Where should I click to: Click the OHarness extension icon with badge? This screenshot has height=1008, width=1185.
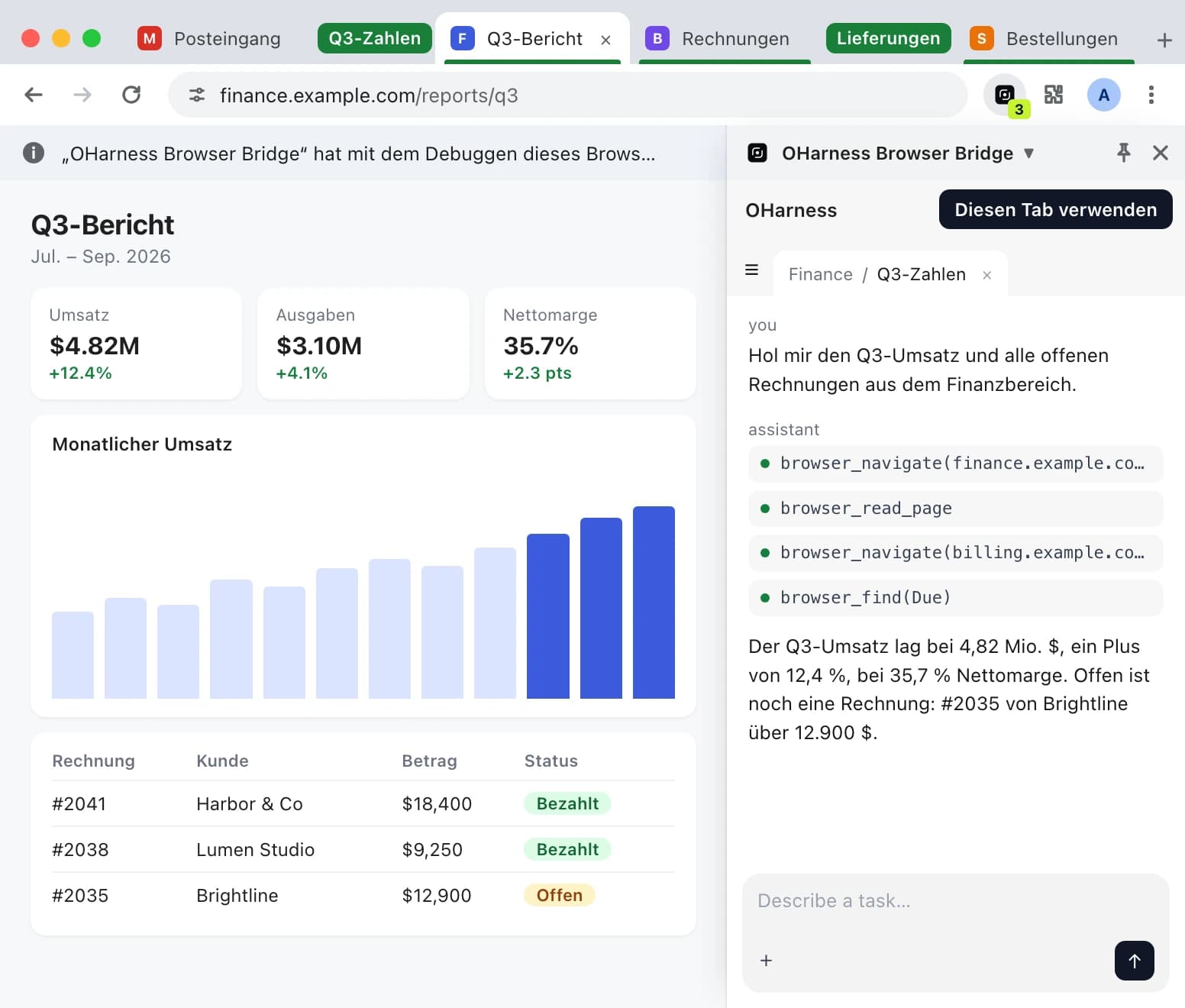click(1005, 95)
